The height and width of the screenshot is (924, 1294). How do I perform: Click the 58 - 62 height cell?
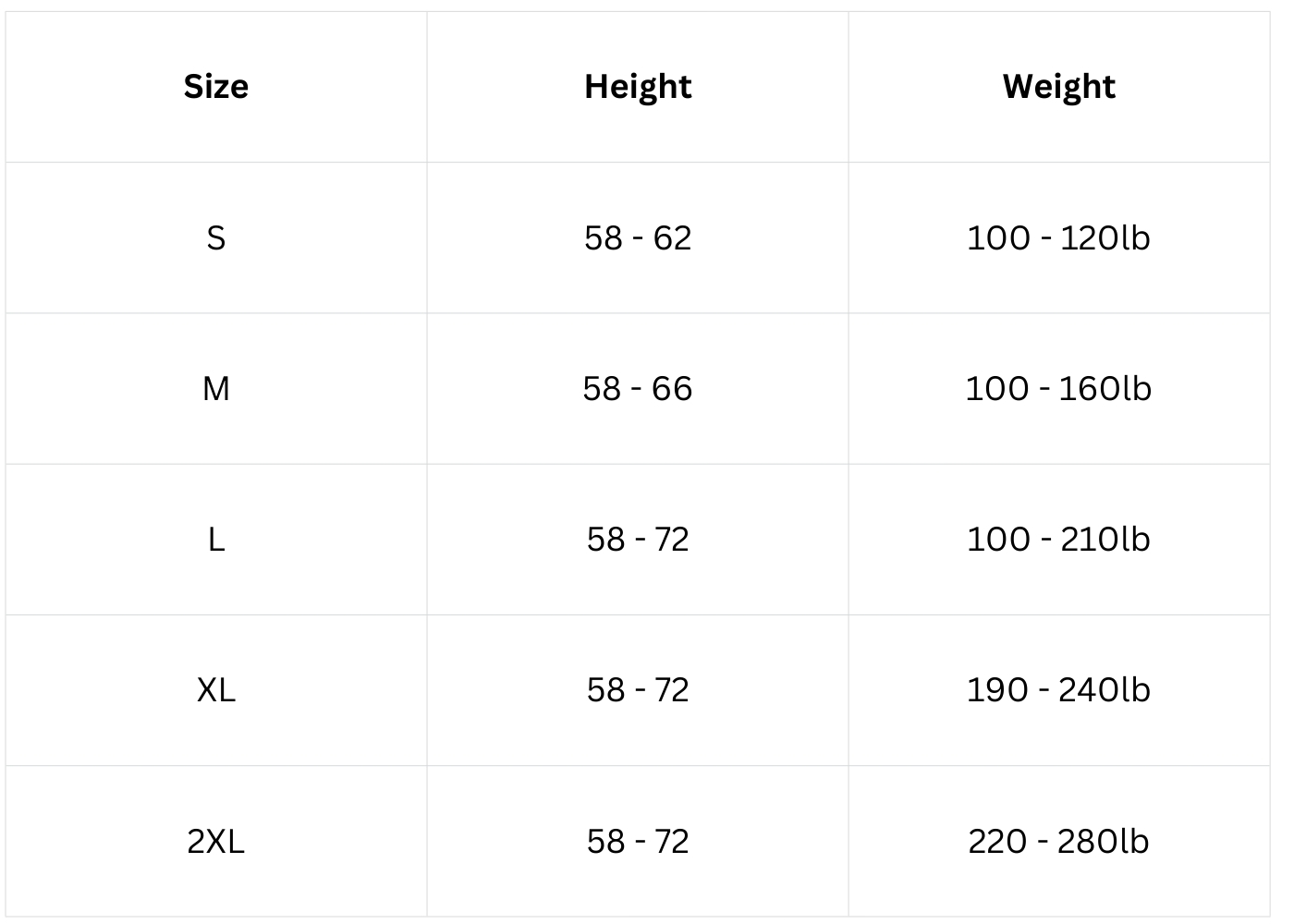point(638,238)
